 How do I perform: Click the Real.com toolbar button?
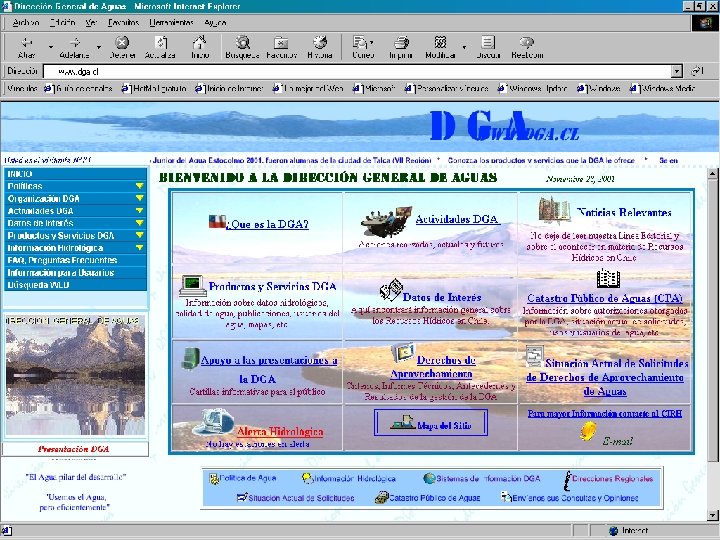pyautogui.click(x=527, y=47)
